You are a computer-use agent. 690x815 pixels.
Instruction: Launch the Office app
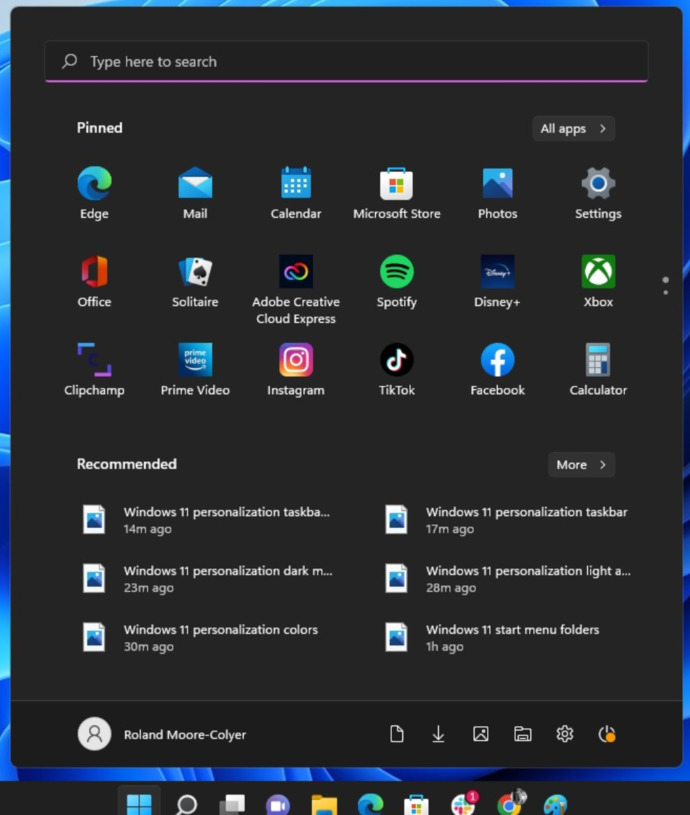point(94,281)
